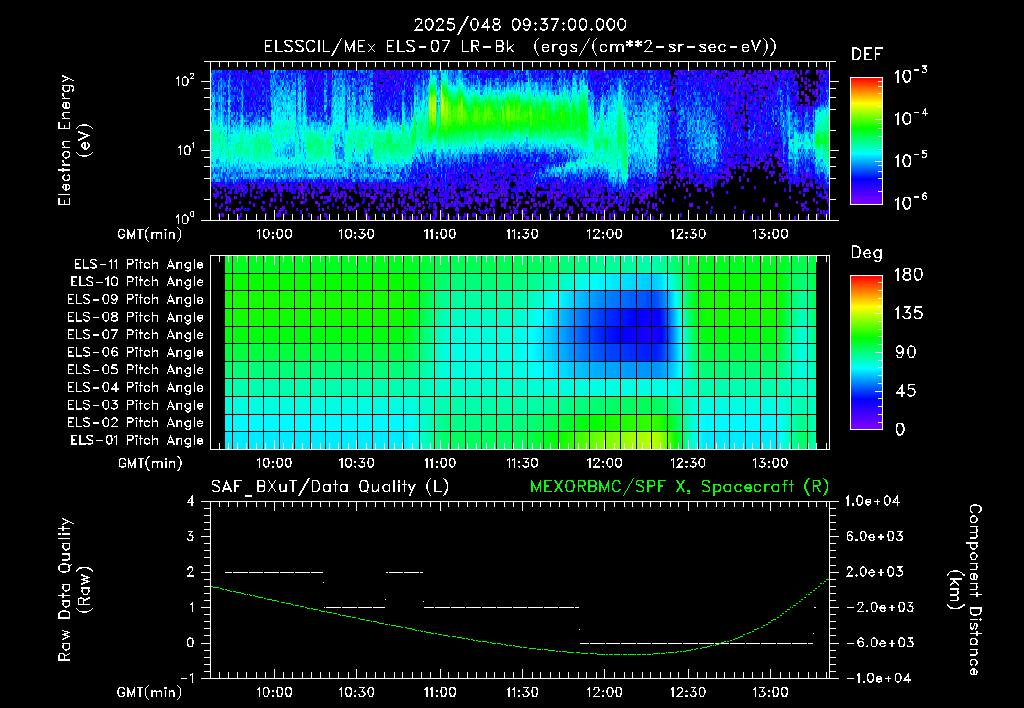The width and height of the screenshot is (1024, 708).
Task: Select the ELS-08 Pitch Angle row label
Action: pos(136,317)
